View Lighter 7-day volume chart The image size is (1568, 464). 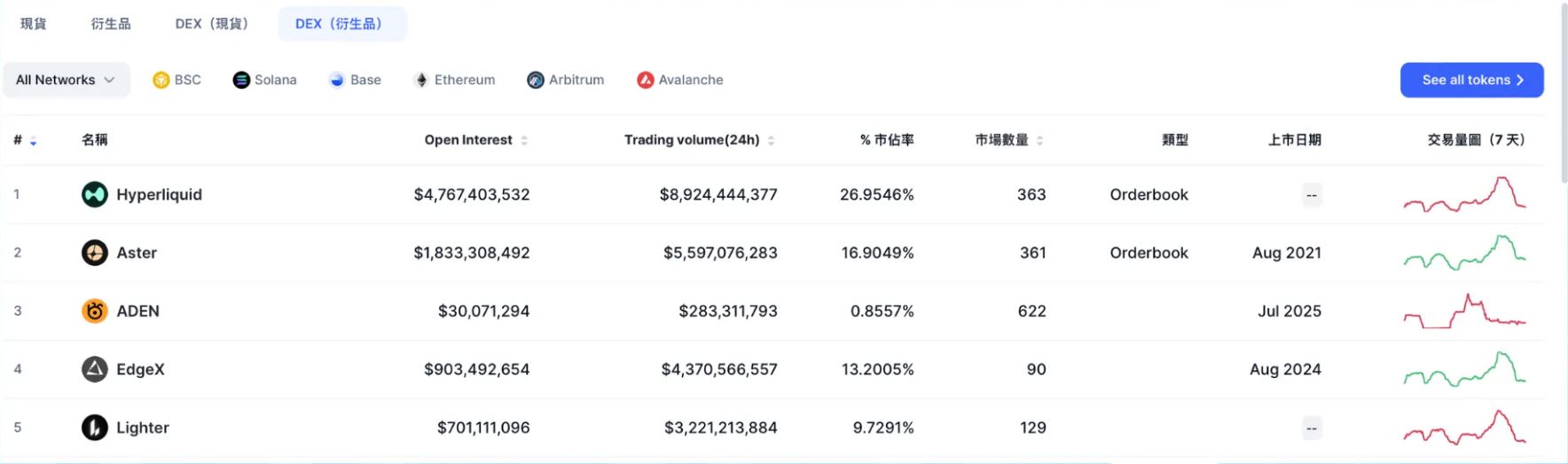1464,428
